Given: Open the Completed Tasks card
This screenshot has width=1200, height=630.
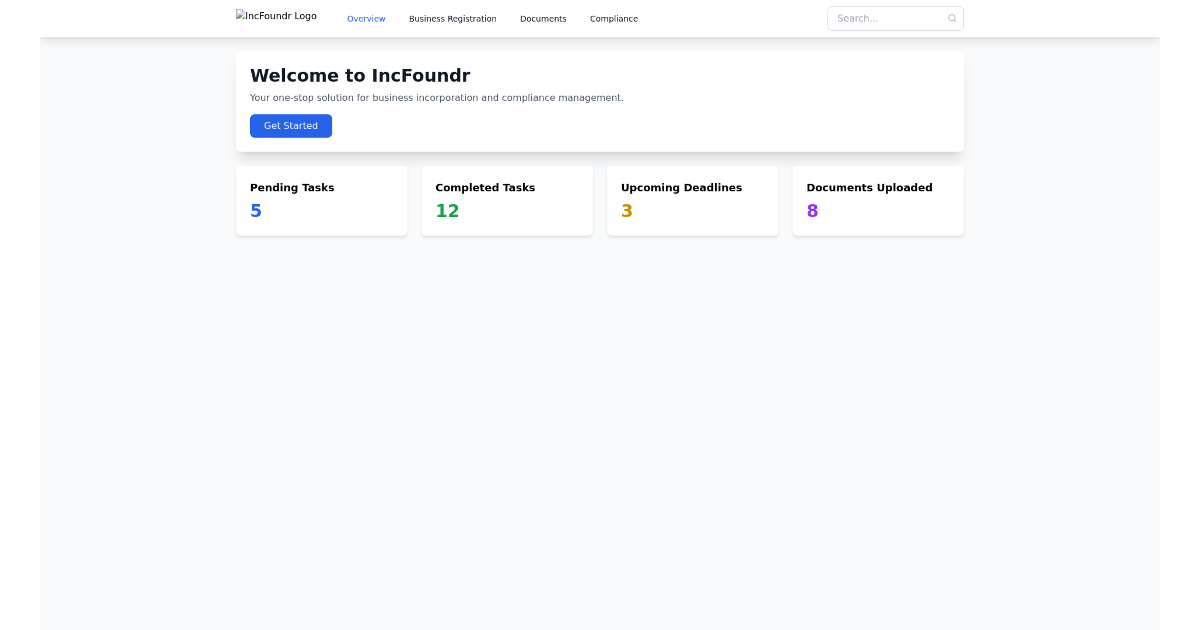Looking at the screenshot, I should coord(507,200).
